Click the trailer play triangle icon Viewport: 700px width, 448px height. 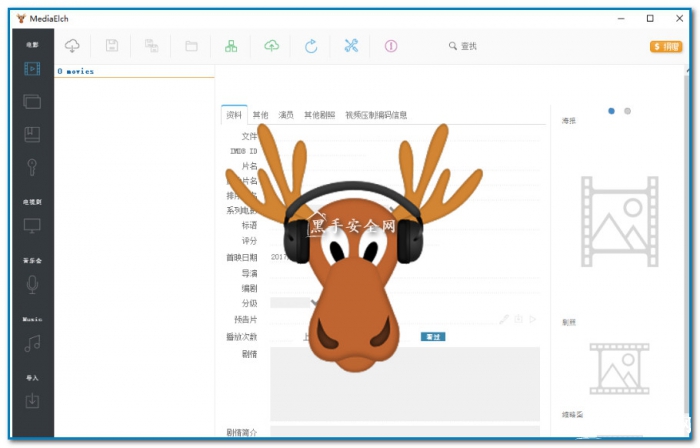(533, 319)
